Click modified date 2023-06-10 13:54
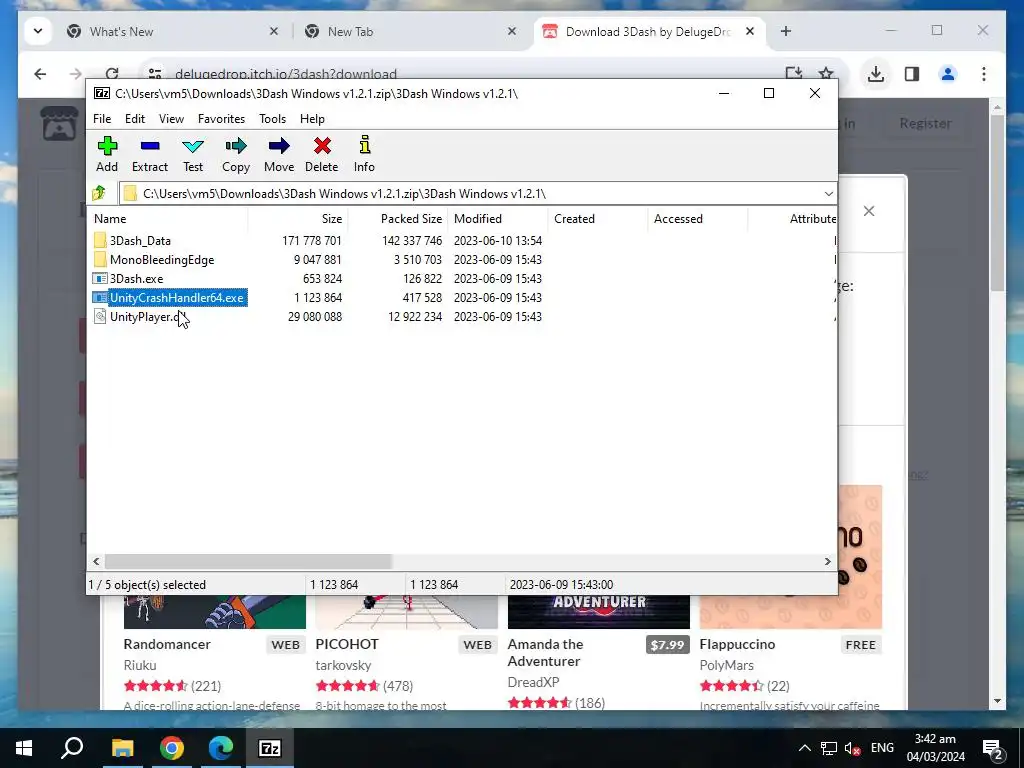The image size is (1024, 768). [498, 240]
